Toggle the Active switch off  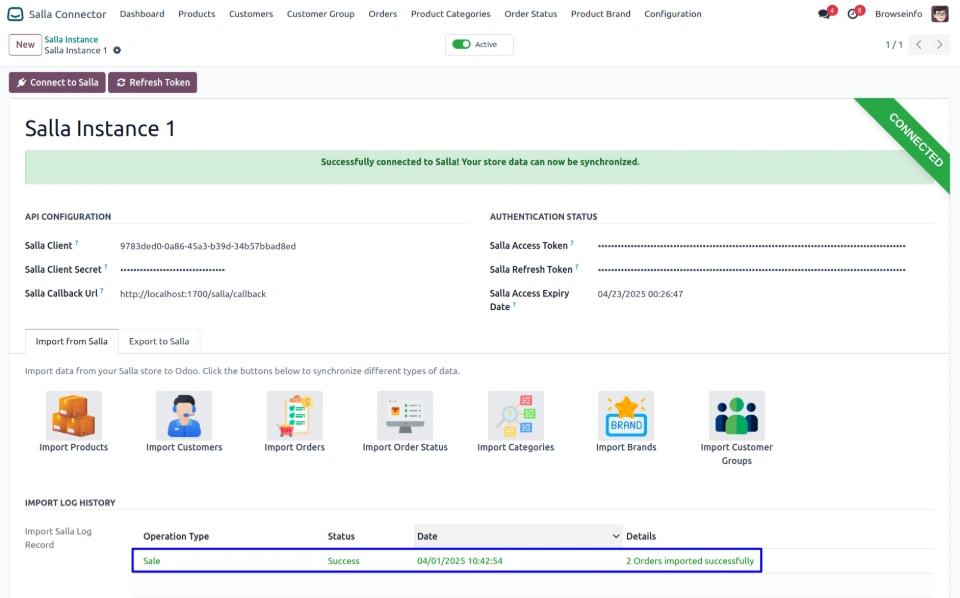(461, 45)
